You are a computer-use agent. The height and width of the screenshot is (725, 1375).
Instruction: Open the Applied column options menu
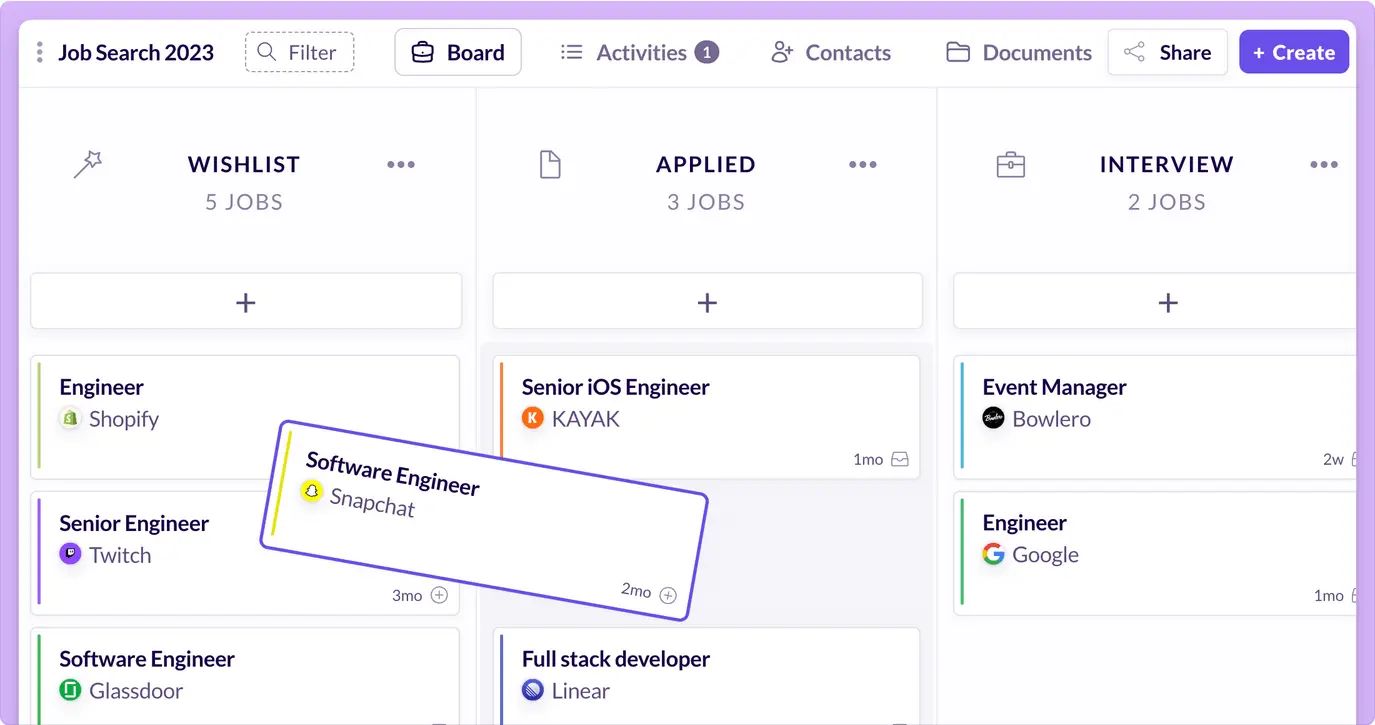[863, 165]
